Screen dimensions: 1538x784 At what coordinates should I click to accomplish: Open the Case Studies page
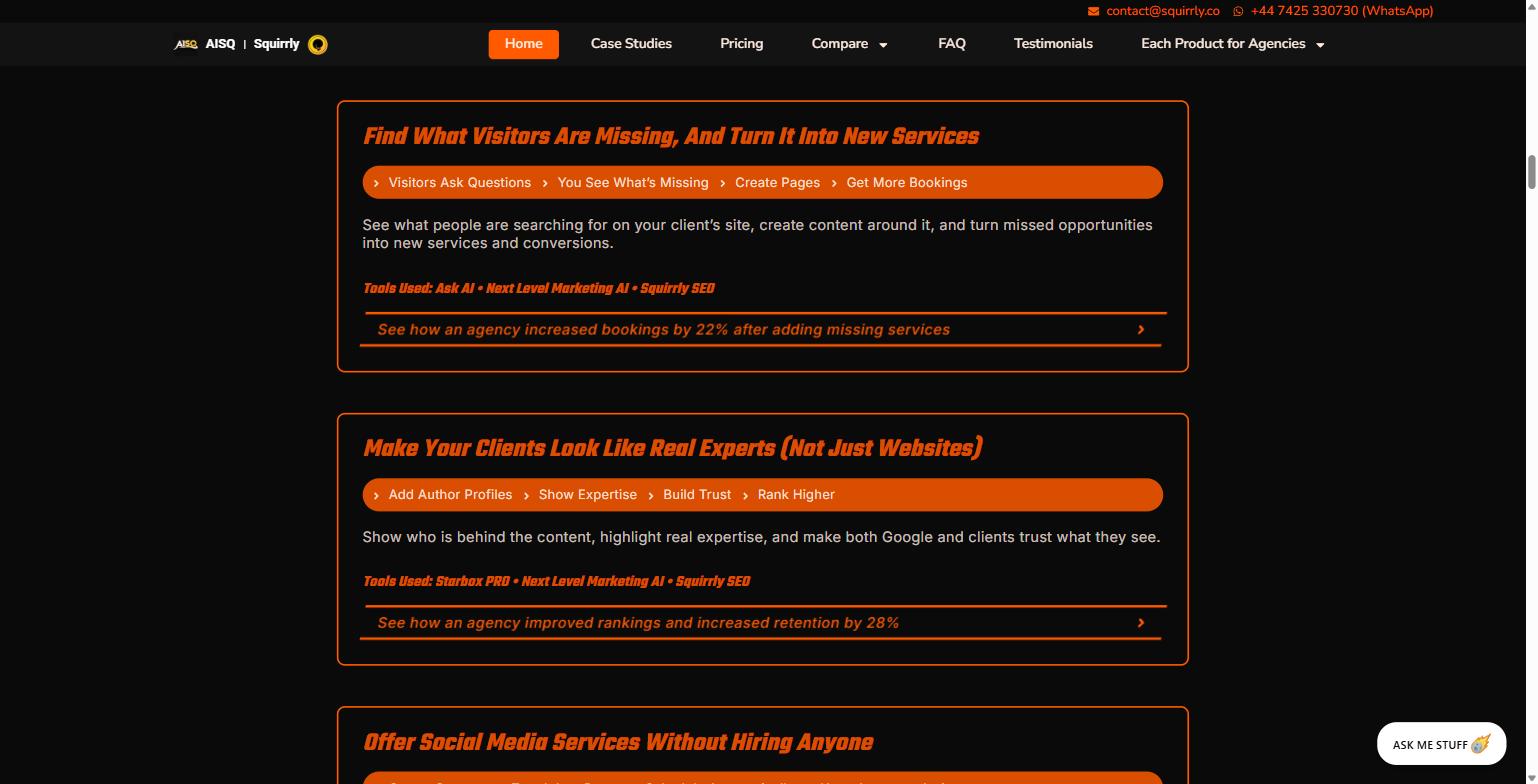[631, 44]
